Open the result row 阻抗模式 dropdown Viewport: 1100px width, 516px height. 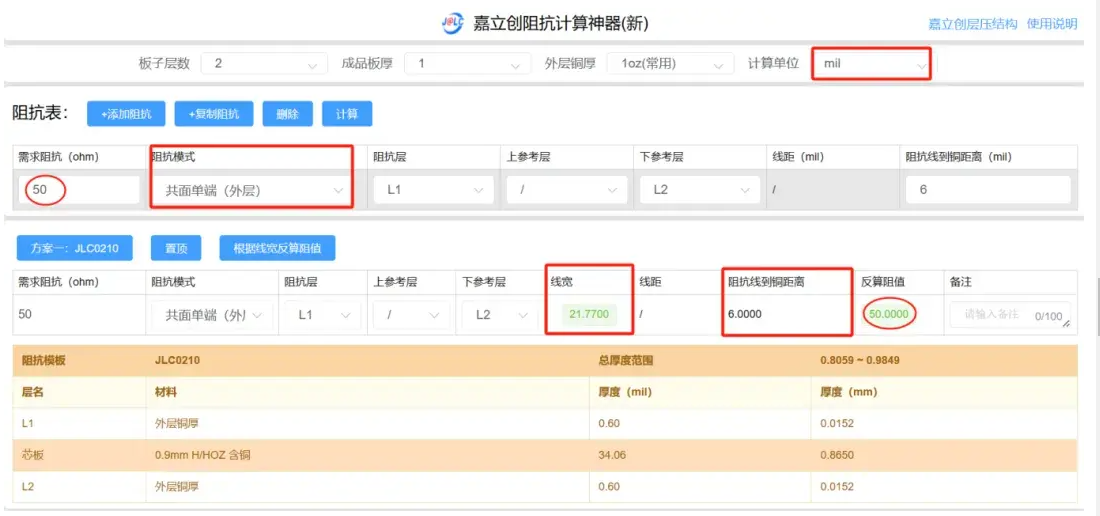coord(213,315)
